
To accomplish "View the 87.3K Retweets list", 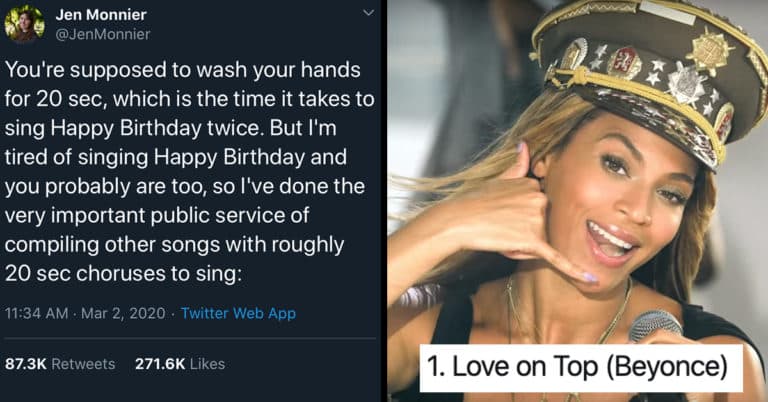I will 61,363.
